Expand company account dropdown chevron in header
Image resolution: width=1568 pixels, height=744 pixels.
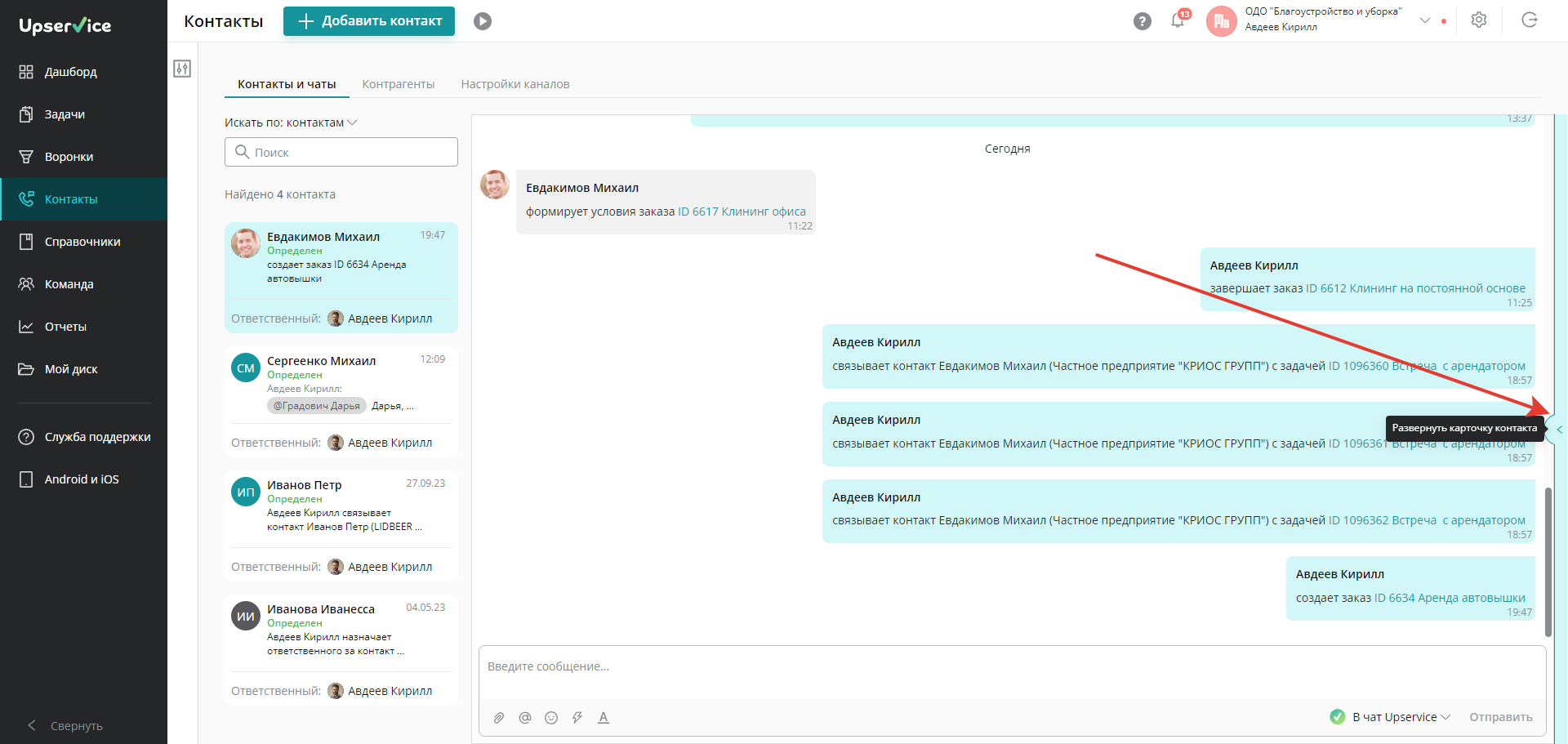1425,20
